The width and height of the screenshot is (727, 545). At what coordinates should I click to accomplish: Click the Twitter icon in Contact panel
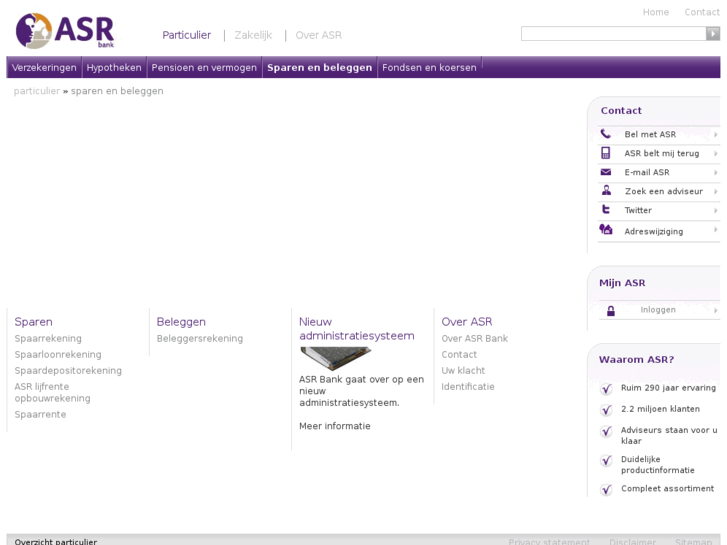605,210
